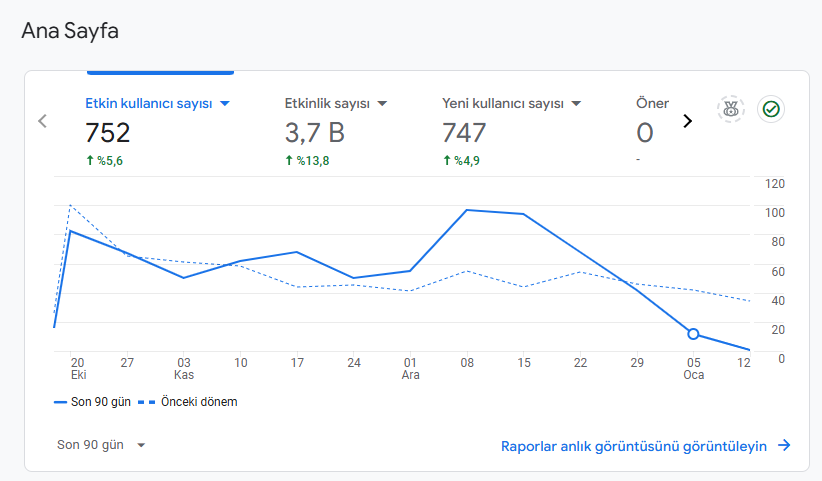Click the 08 December peak on chart

coord(467,210)
